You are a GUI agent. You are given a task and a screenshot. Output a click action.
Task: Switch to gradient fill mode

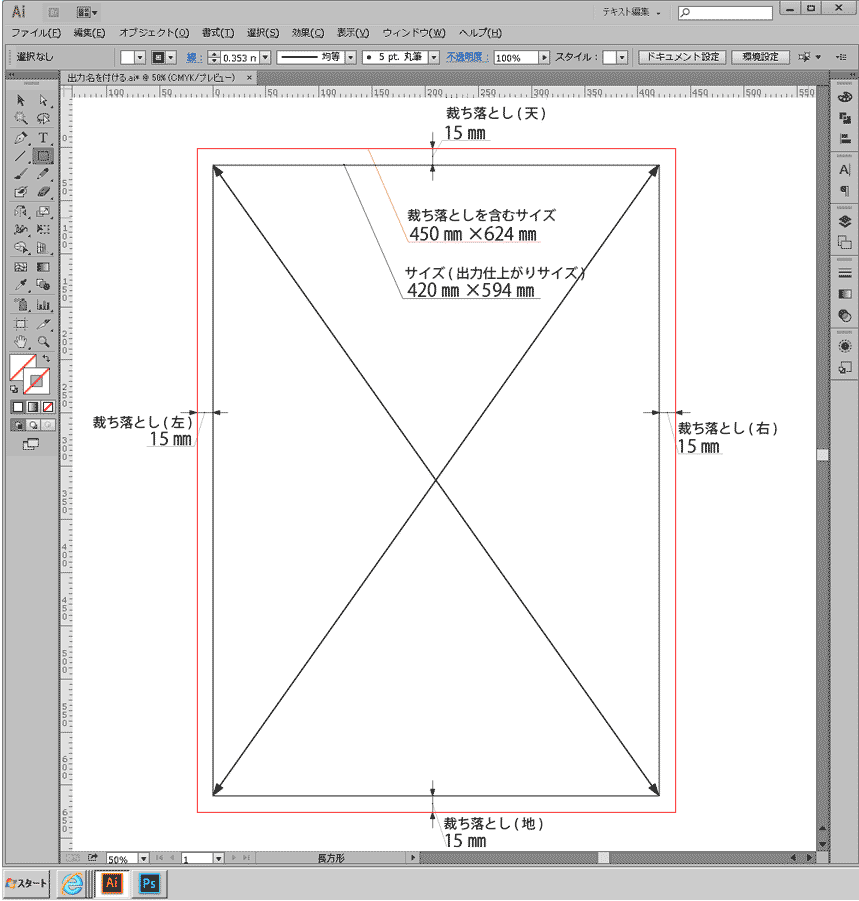coord(33,407)
